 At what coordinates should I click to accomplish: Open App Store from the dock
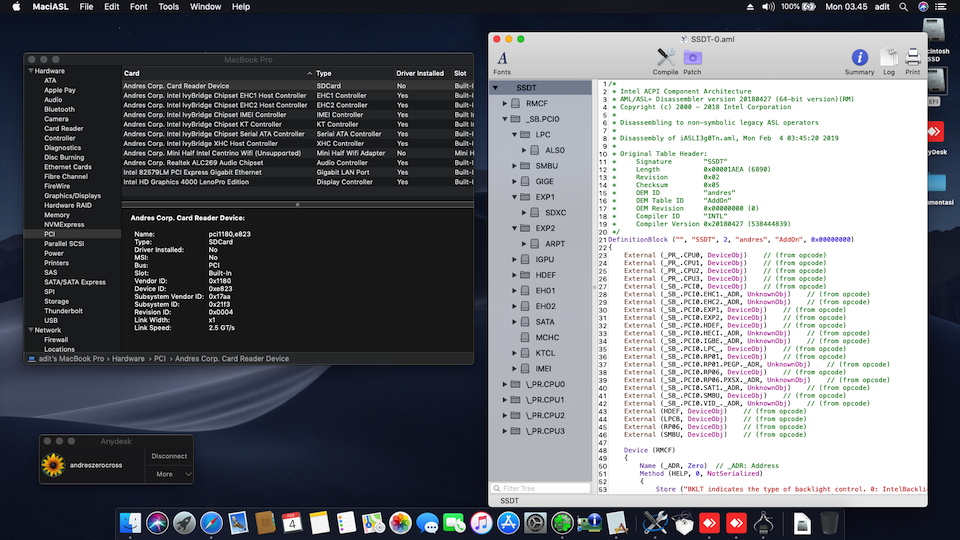pyautogui.click(x=508, y=523)
